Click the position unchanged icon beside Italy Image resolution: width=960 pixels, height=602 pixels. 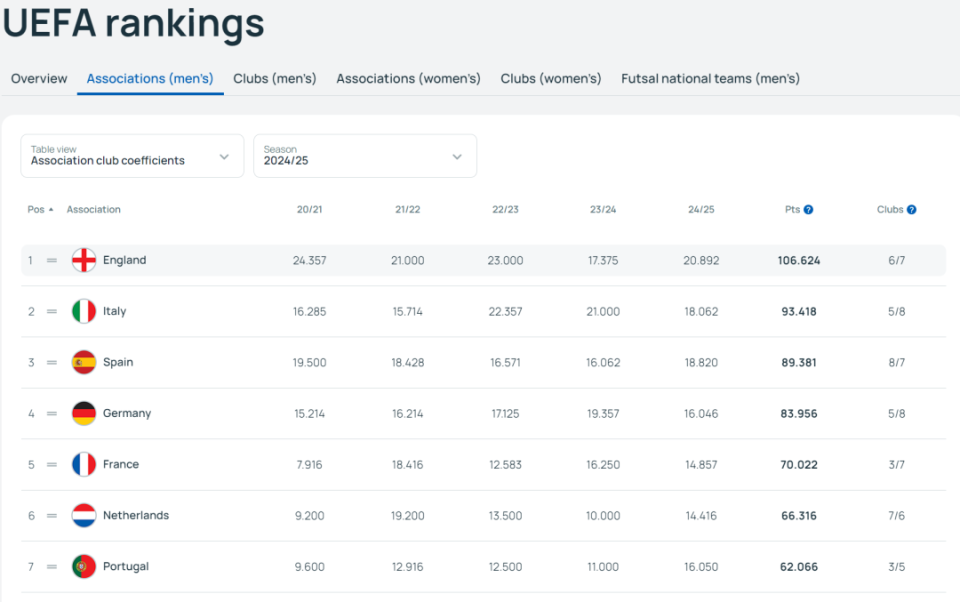pos(52,311)
